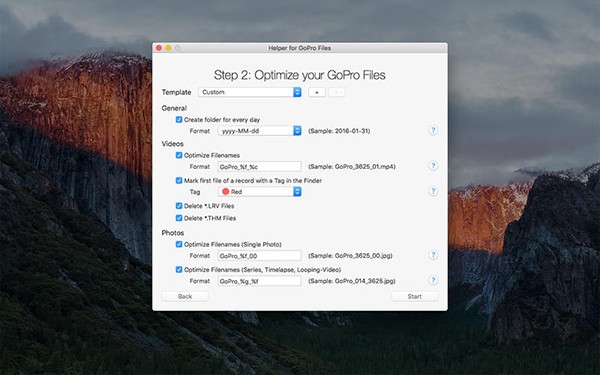Toggle Optimize Filenames (Single Photo) checkbox

point(179,244)
